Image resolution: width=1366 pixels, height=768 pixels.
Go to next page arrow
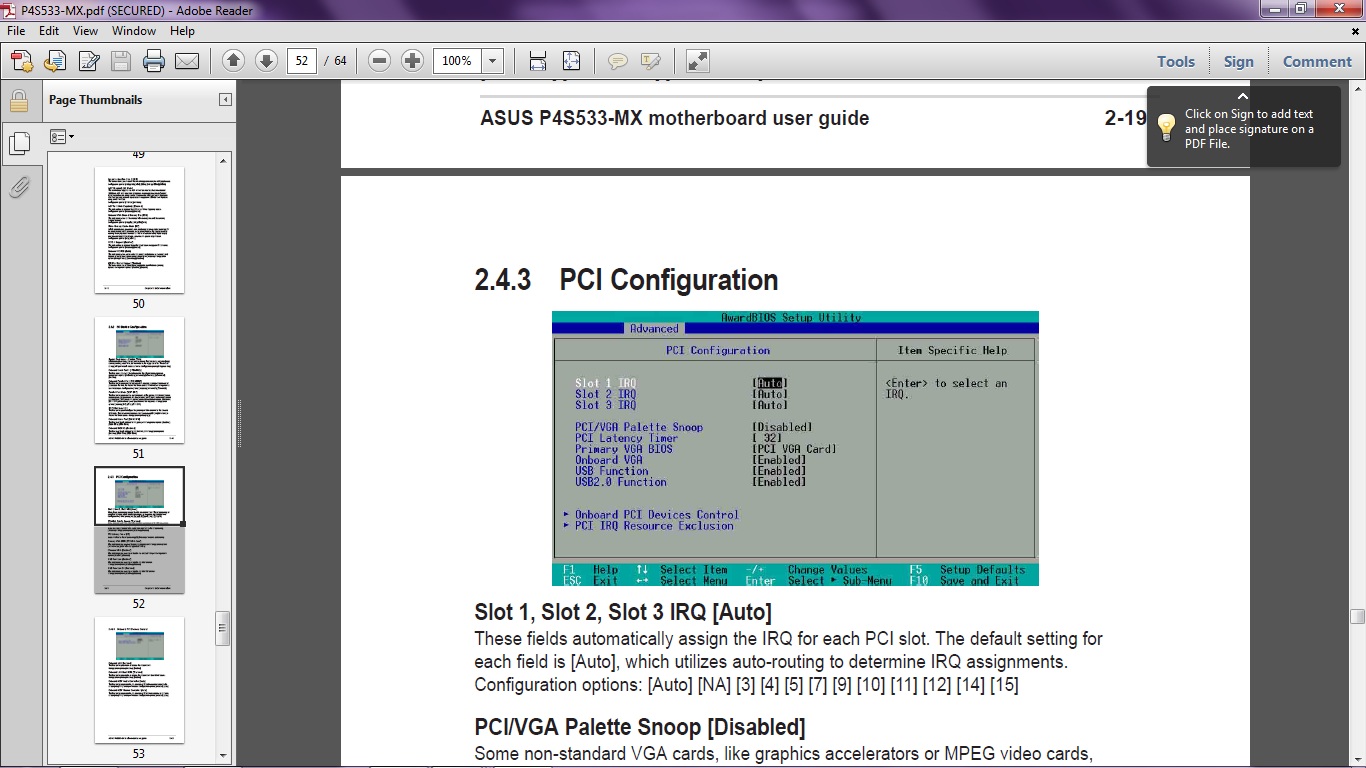point(266,61)
